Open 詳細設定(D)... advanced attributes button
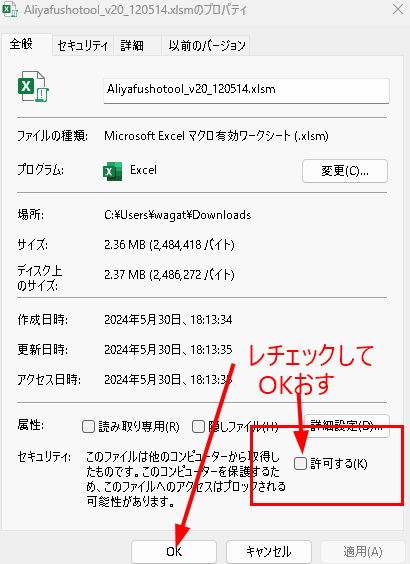The height and width of the screenshot is (564, 410). pos(347,426)
